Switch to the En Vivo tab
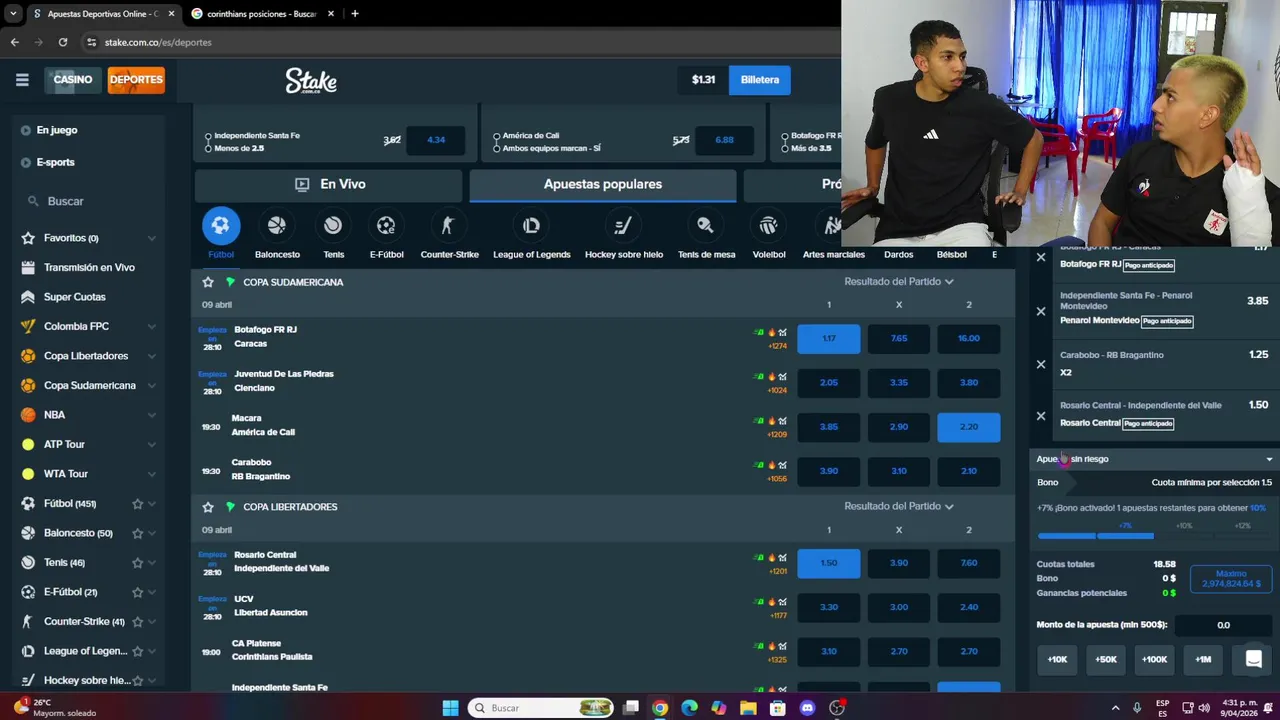The image size is (1280, 720). [329, 184]
